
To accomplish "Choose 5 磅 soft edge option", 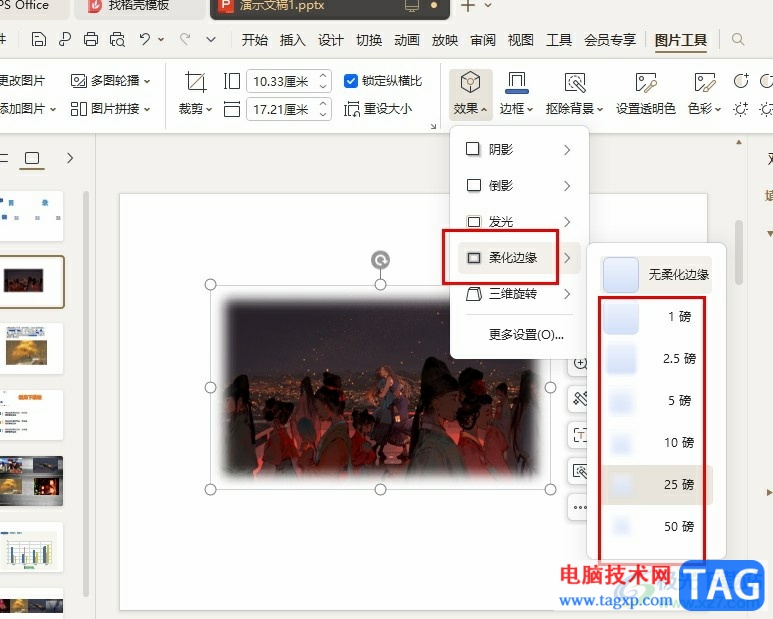I will pyautogui.click(x=656, y=401).
